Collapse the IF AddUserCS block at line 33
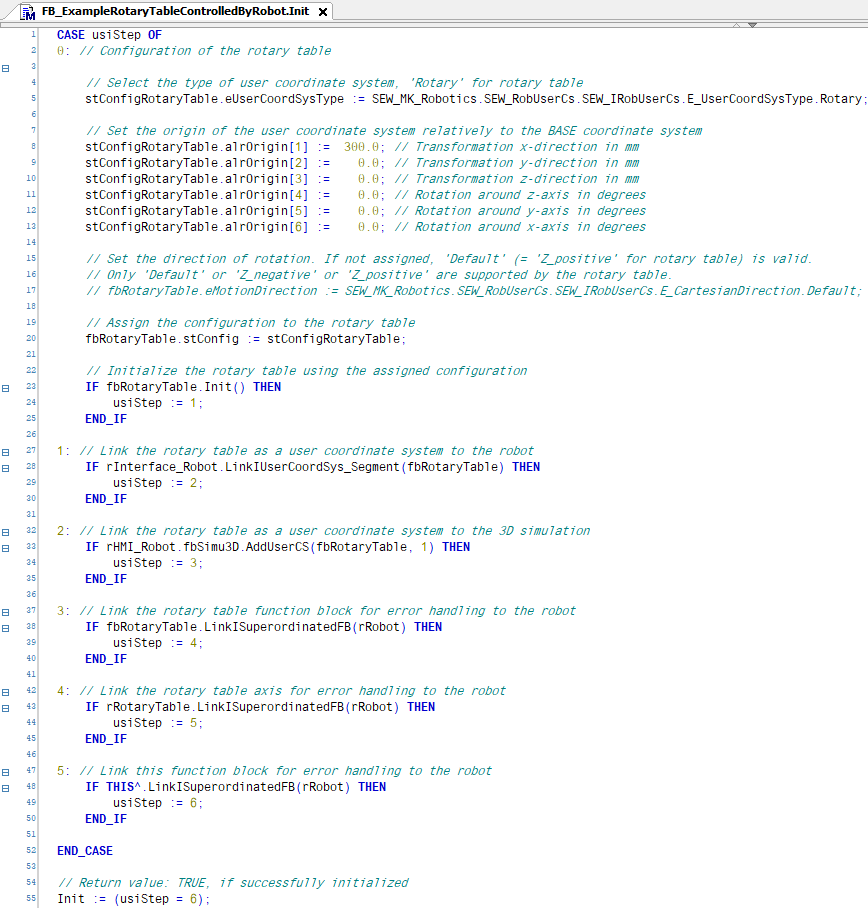The width and height of the screenshot is (868, 908). [x=6, y=547]
